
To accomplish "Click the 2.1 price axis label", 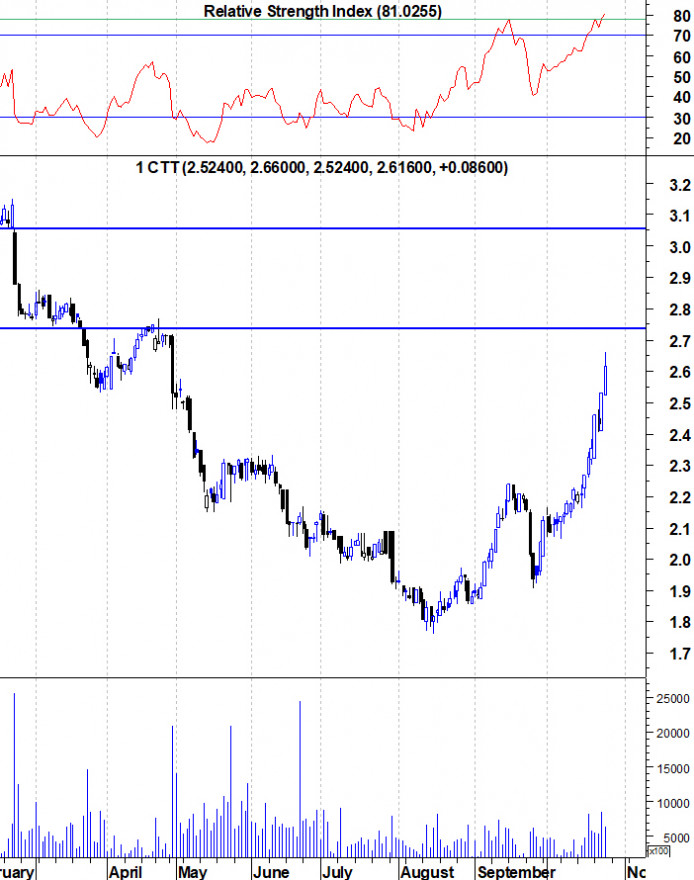I will coord(680,529).
